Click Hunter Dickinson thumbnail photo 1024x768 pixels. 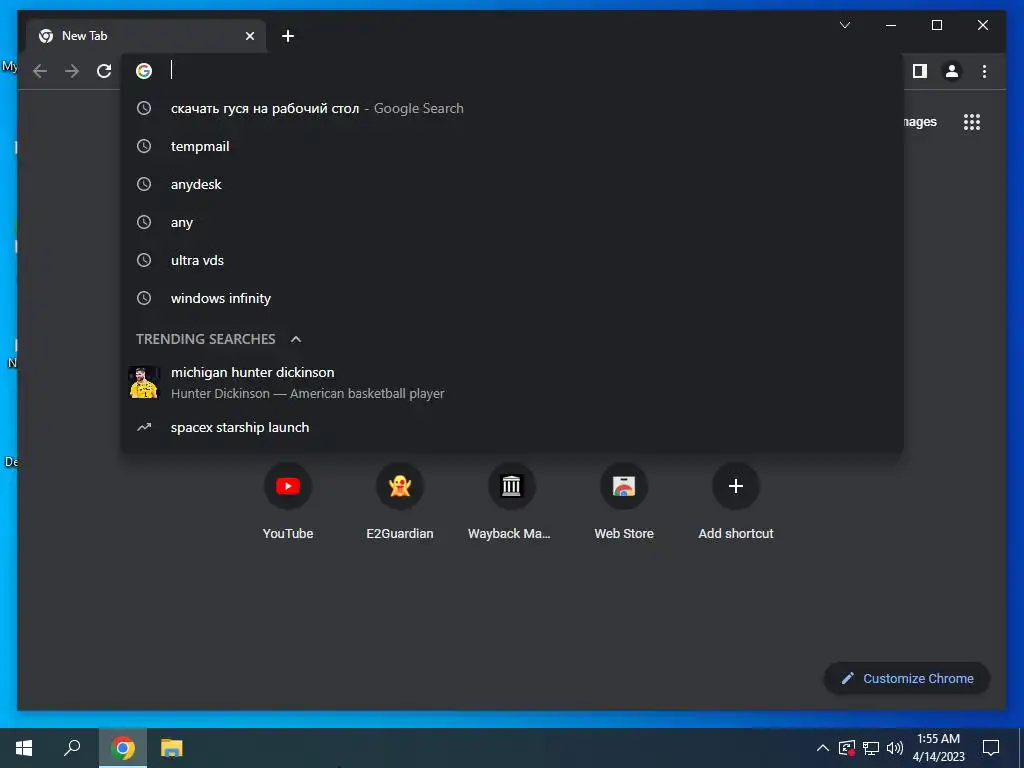coord(144,382)
